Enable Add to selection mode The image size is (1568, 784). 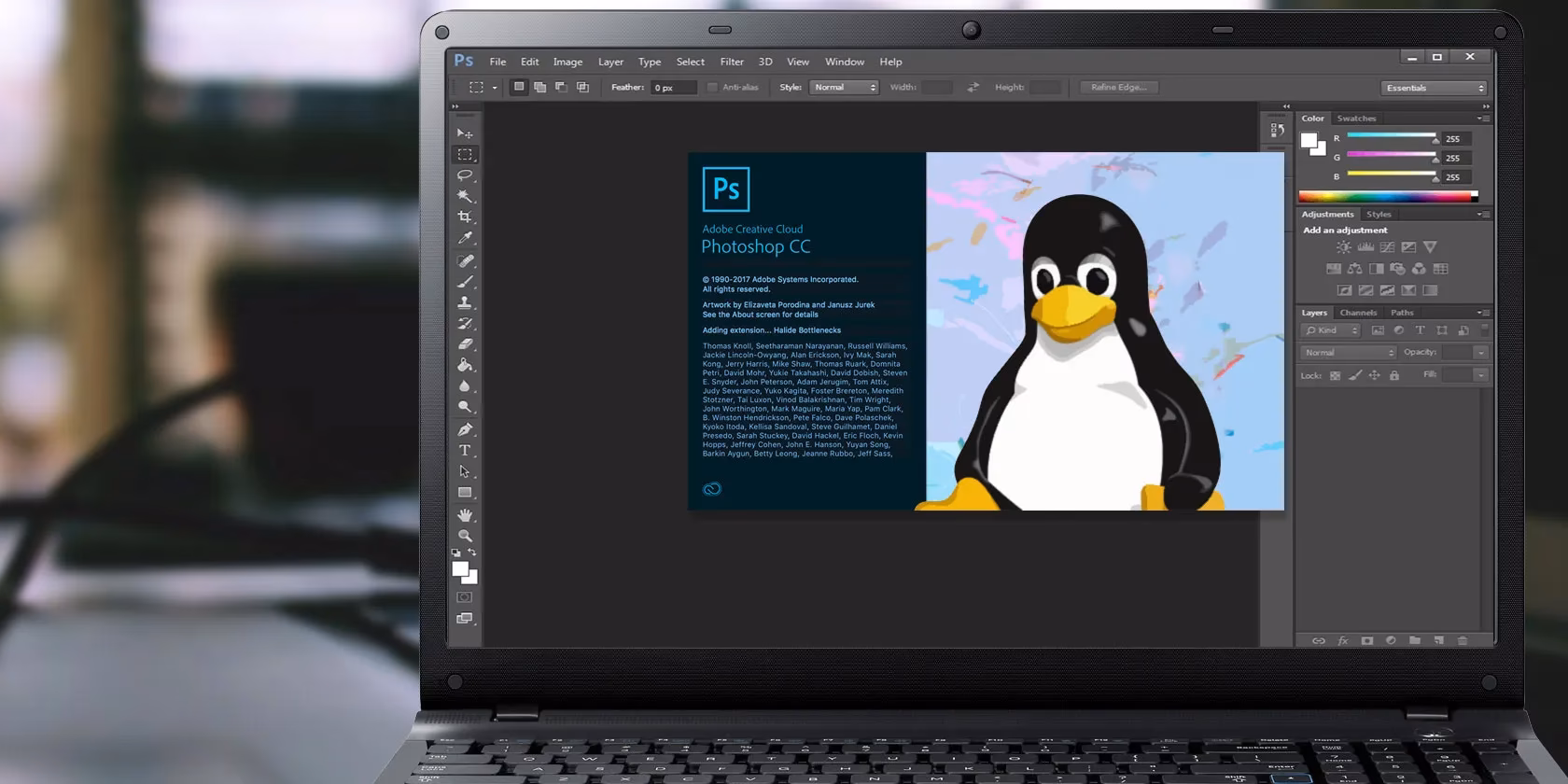coord(539,87)
